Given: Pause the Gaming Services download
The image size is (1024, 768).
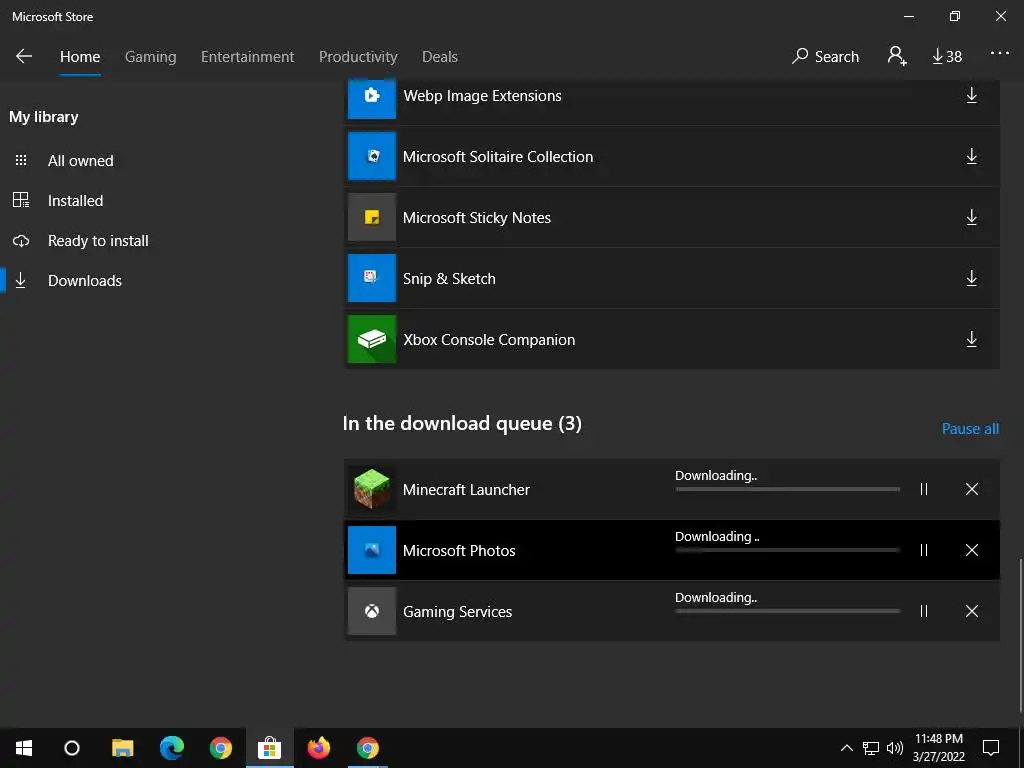Looking at the screenshot, I should coord(924,611).
